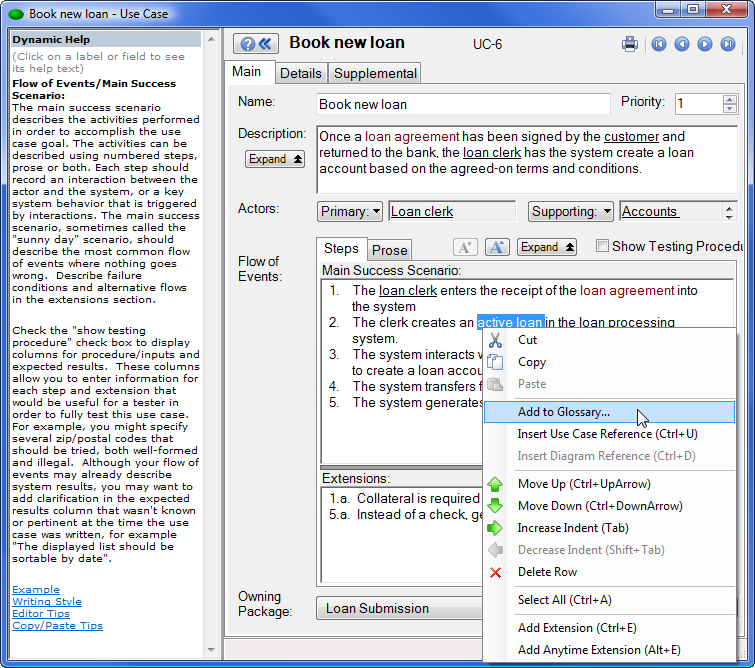Image resolution: width=755 pixels, height=668 pixels.
Task: Switch to the Main tab
Action: click(246, 72)
